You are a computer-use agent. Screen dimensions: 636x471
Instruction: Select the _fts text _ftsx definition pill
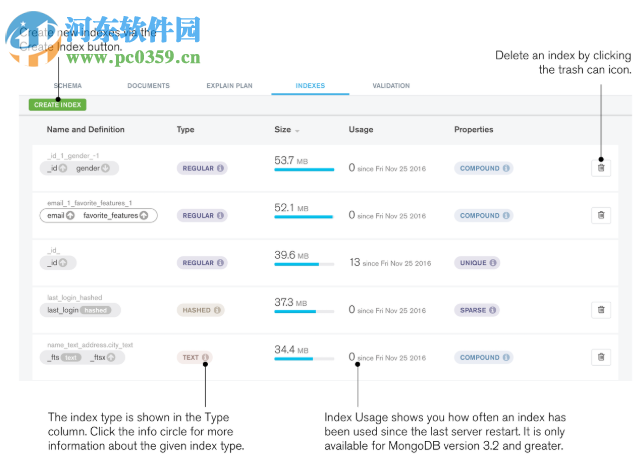(x=82, y=357)
